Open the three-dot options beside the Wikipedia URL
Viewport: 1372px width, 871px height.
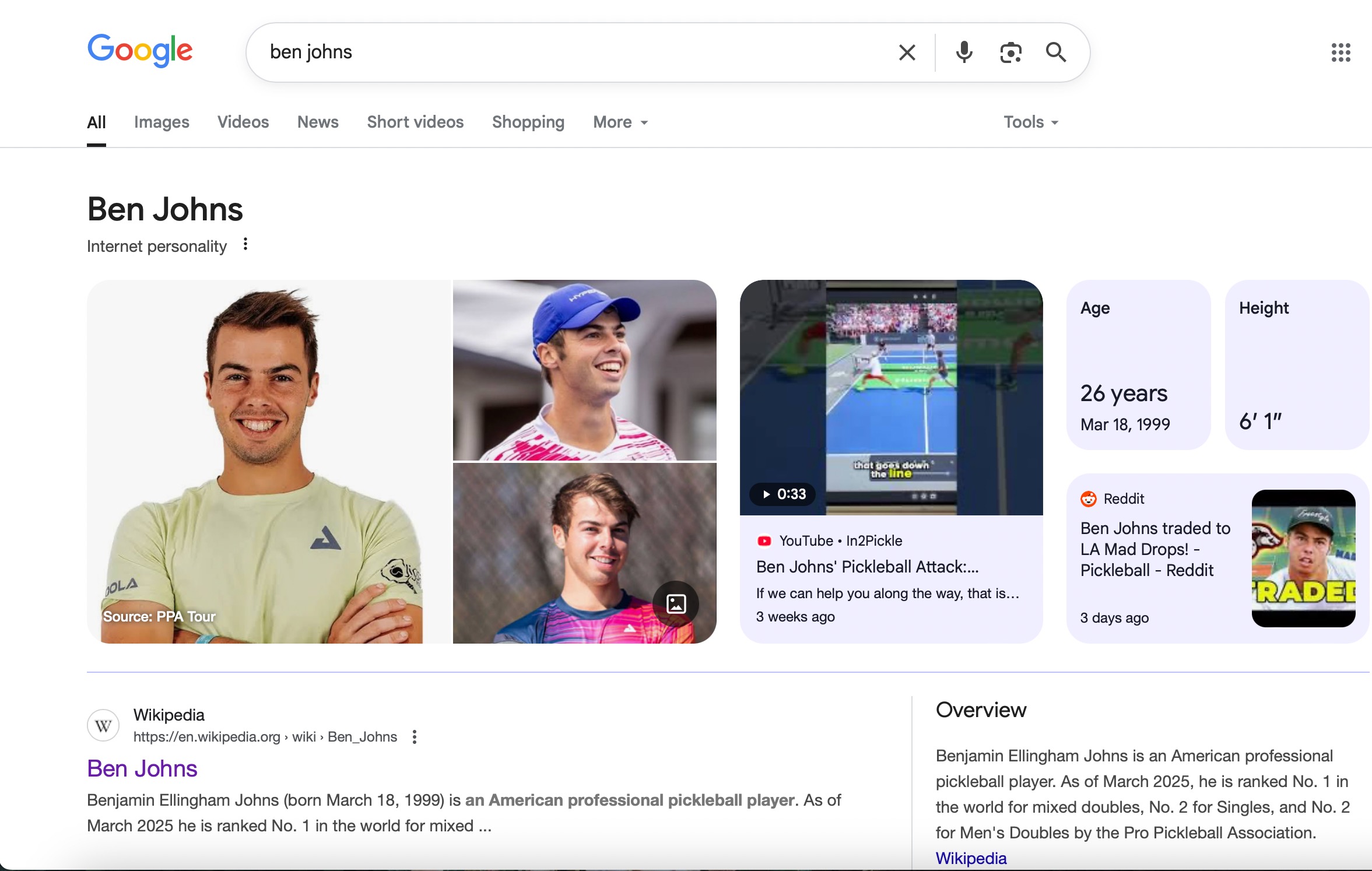tap(415, 736)
